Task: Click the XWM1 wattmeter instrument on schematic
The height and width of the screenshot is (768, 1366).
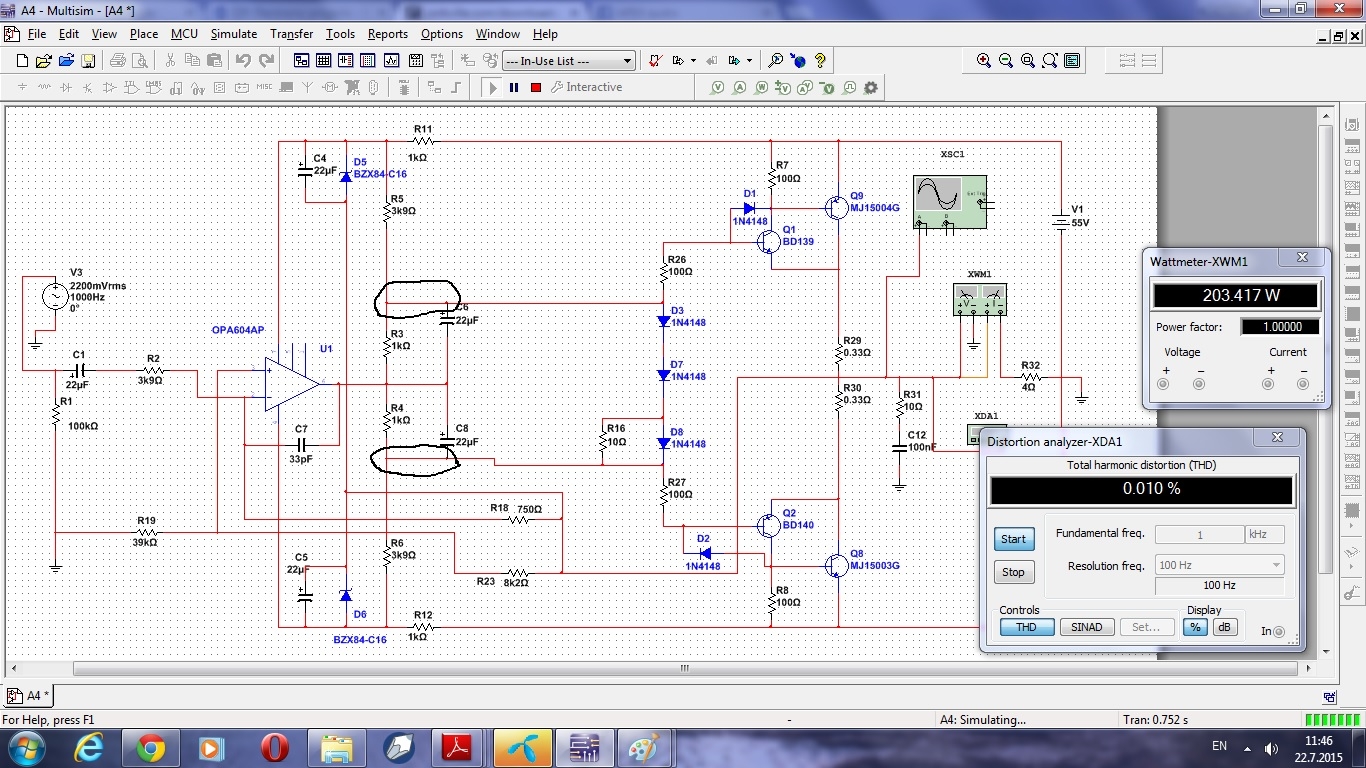Action: pyautogui.click(x=980, y=300)
